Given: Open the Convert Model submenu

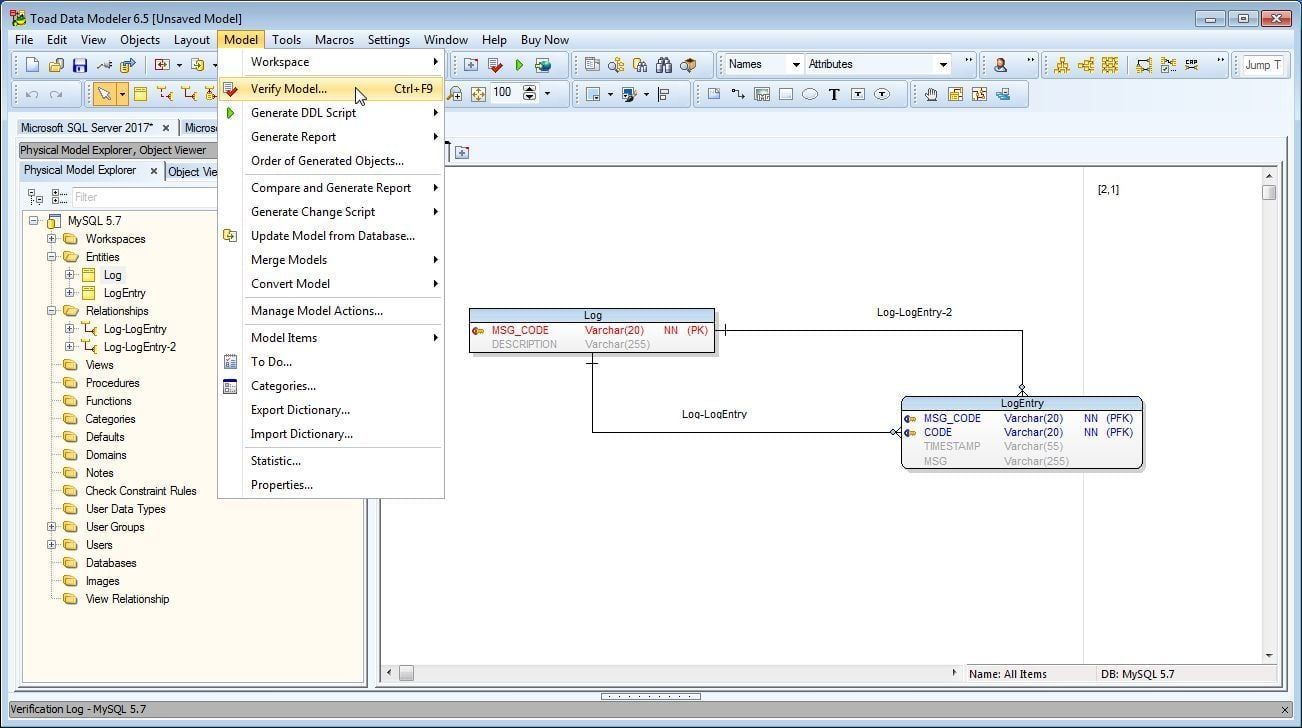Looking at the screenshot, I should (x=331, y=284).
